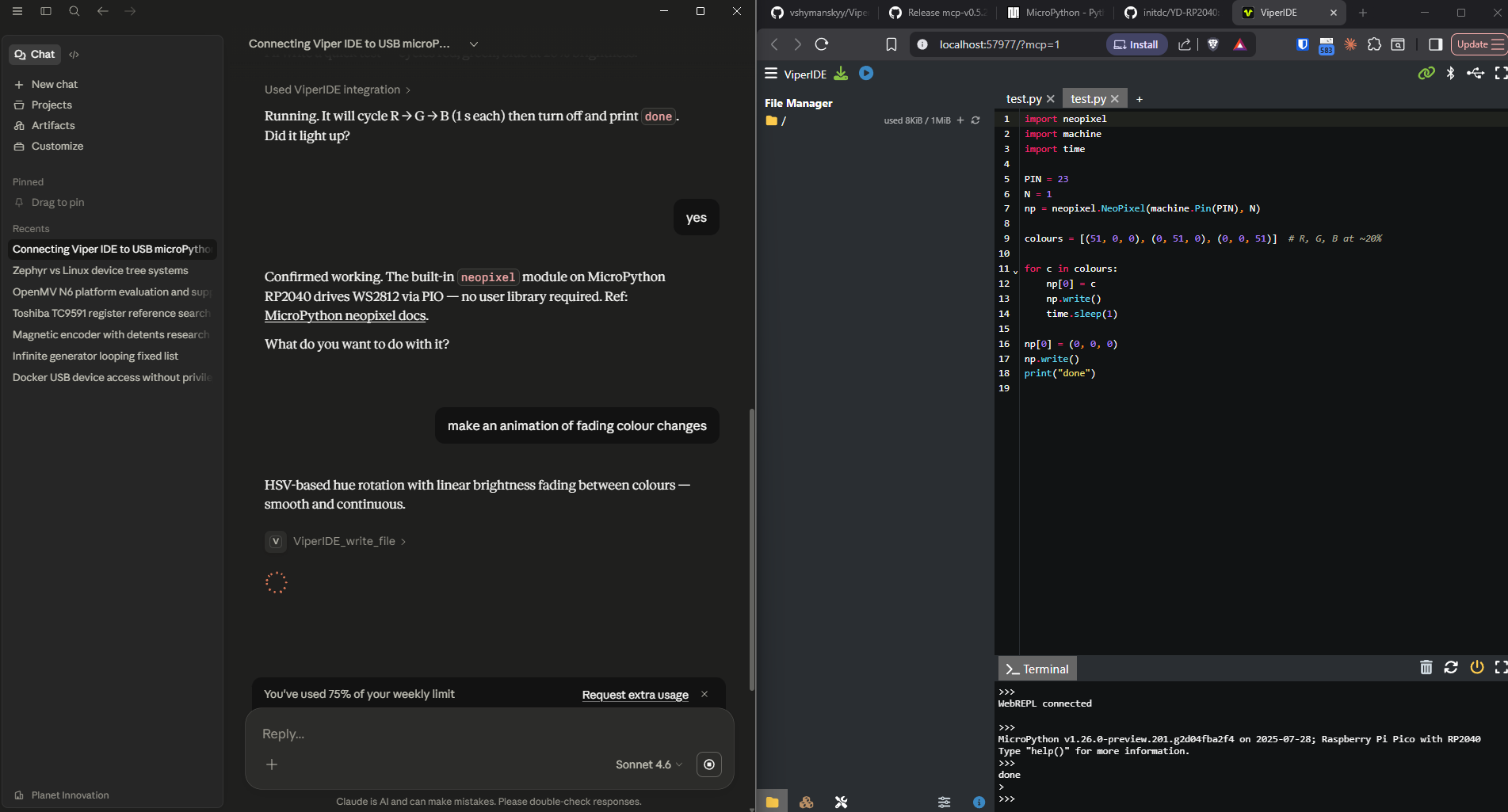
Task: Expand the Used ViperIDE integration details
Action: point(337,90)
